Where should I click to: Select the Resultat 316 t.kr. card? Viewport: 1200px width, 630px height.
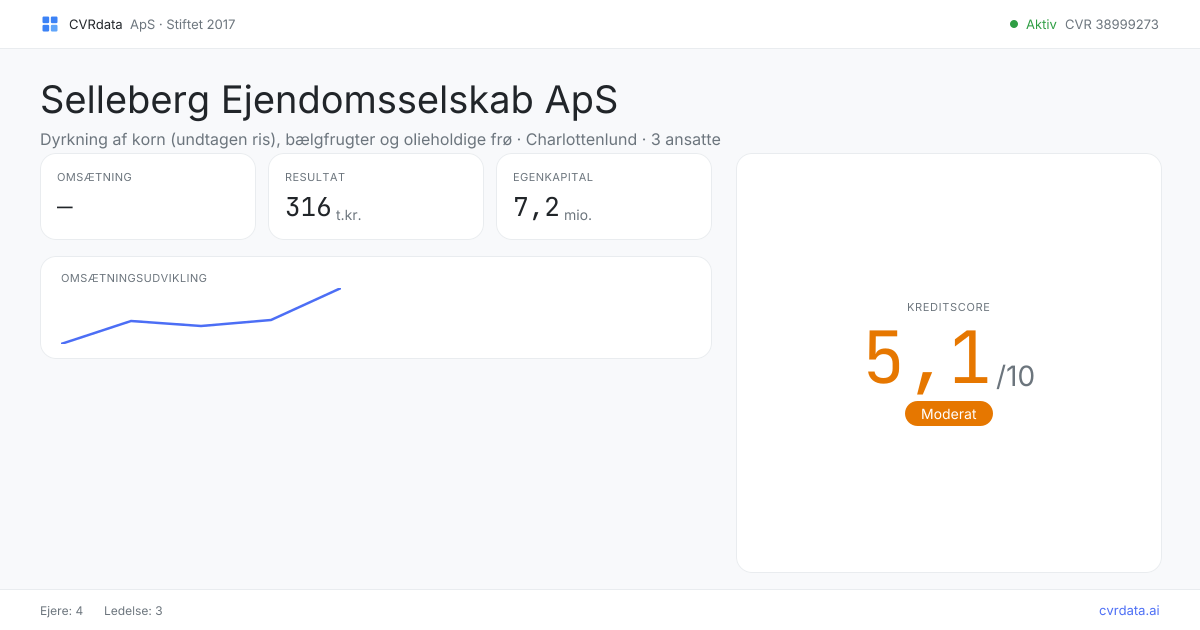pyautogui.click(x=376, y=196)
